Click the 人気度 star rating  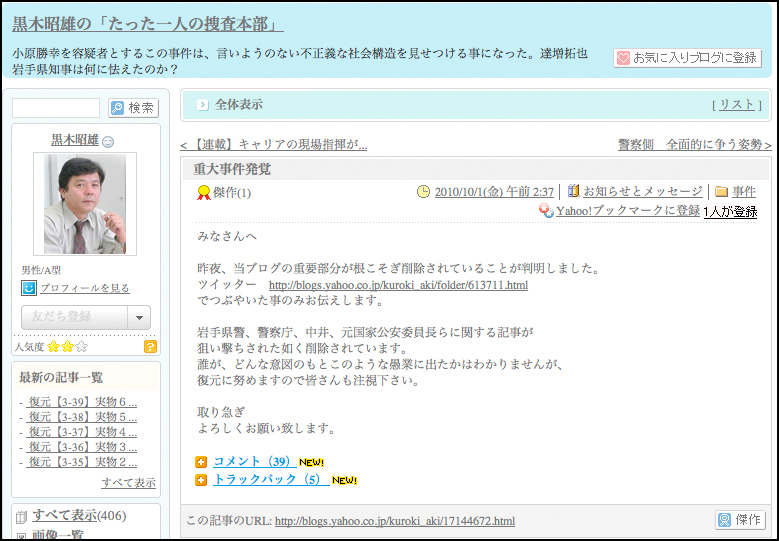[67, 347]
